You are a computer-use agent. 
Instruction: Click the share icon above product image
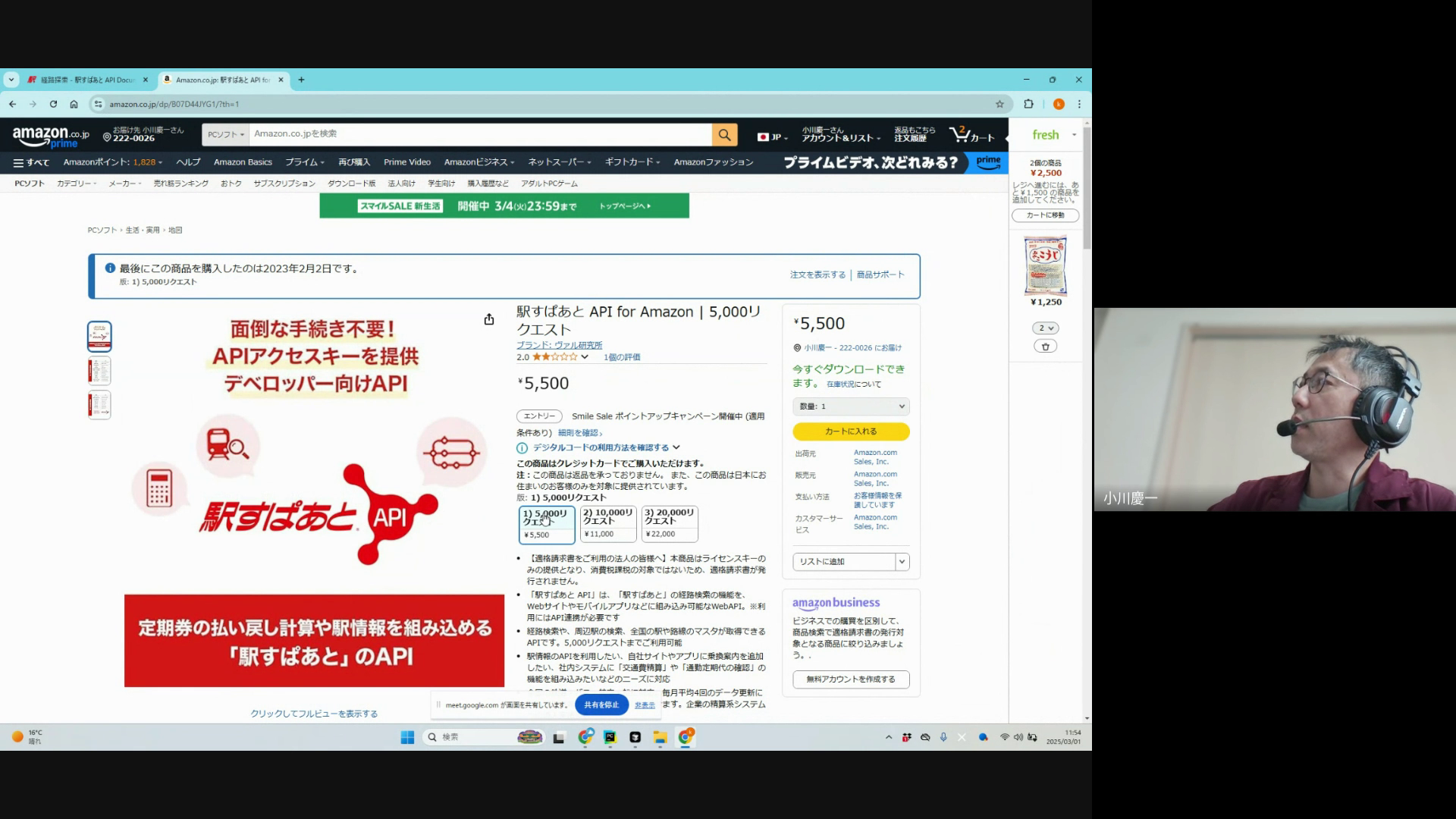click(x=489, y=319)
